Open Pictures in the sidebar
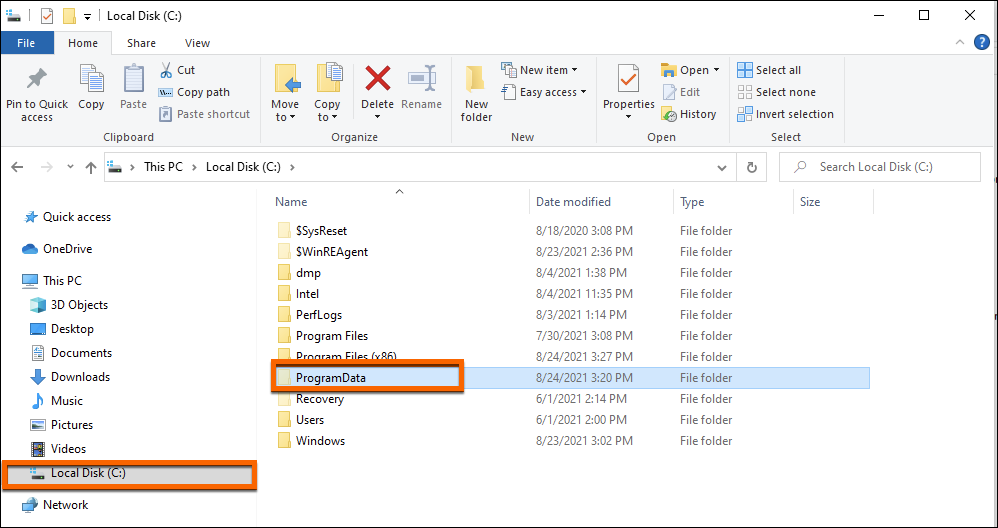 tap(62, 424)
